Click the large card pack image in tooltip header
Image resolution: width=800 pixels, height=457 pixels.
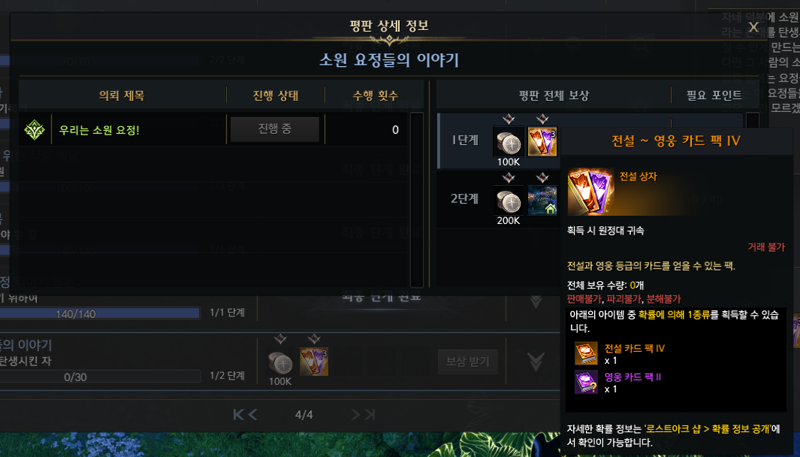[x=590, y=192]
